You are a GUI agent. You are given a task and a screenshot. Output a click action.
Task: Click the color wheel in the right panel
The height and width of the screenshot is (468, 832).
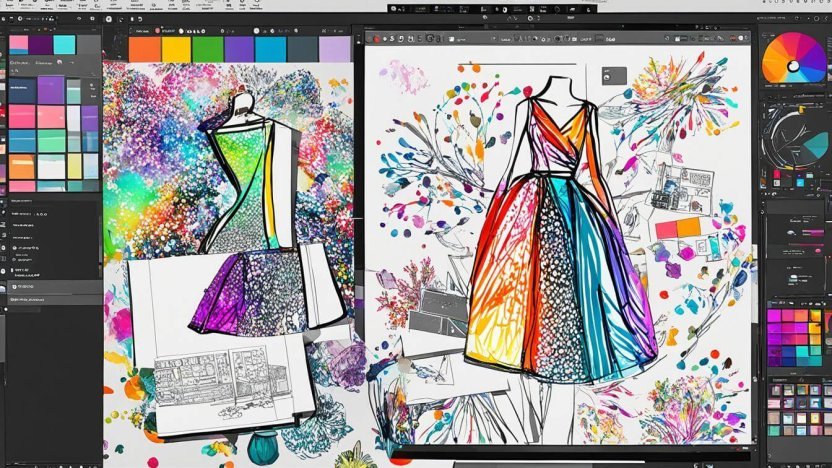(794, 58)
